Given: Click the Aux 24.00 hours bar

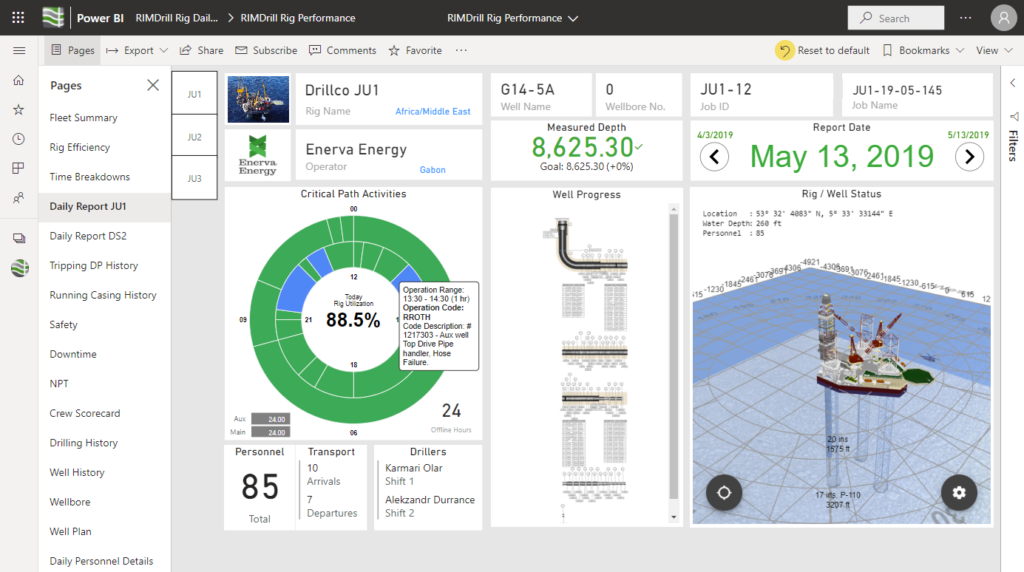Looking at the screenshot, I should coord(270,419).
